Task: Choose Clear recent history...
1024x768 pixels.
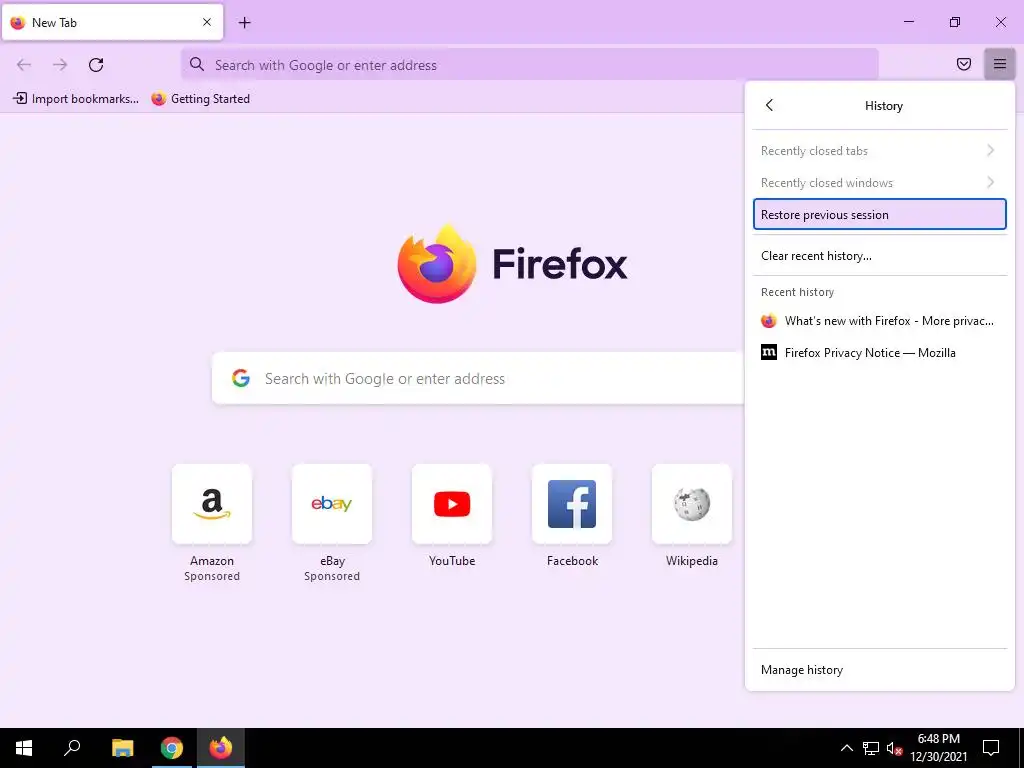Action: tap(880, 255)
